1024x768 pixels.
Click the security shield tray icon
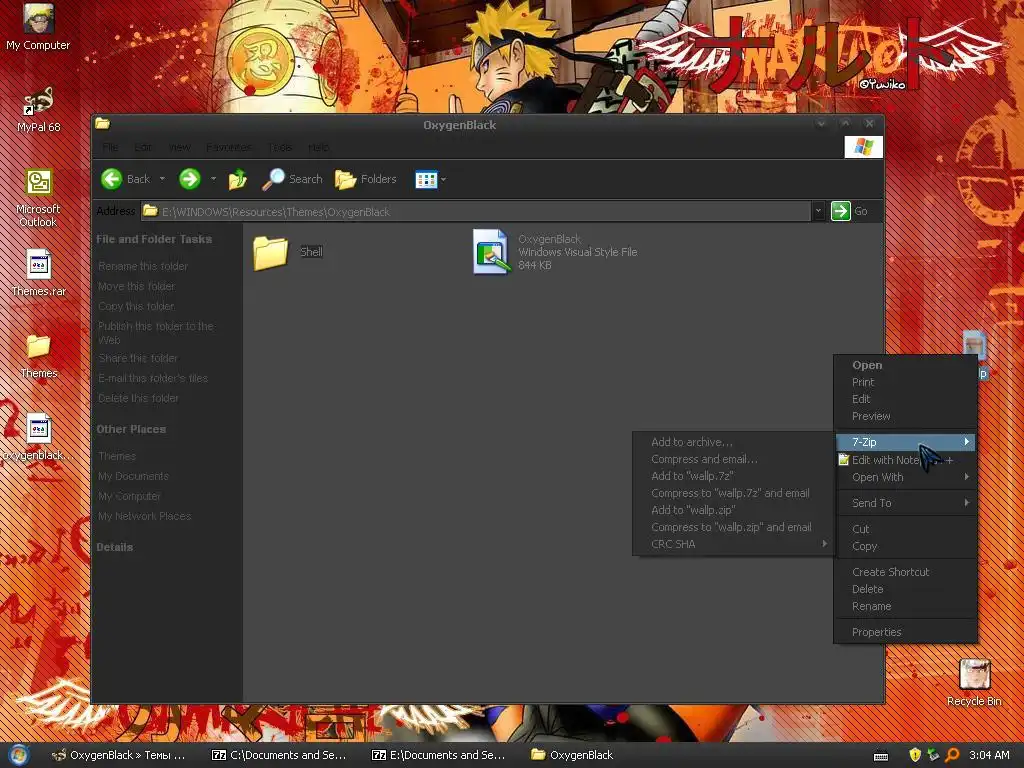coord(914,755)
